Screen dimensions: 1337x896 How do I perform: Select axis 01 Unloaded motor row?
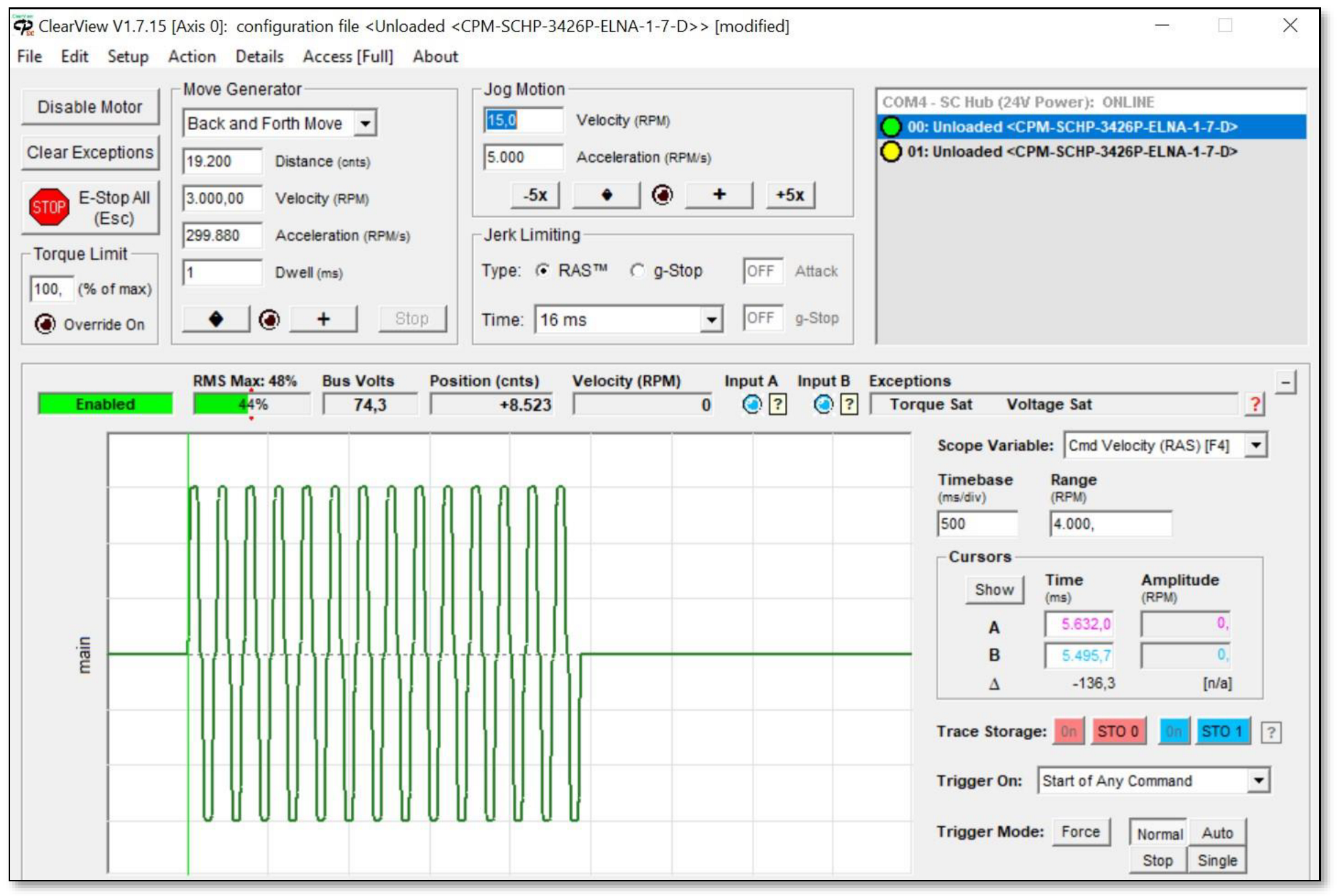[x=1091, y=152]
